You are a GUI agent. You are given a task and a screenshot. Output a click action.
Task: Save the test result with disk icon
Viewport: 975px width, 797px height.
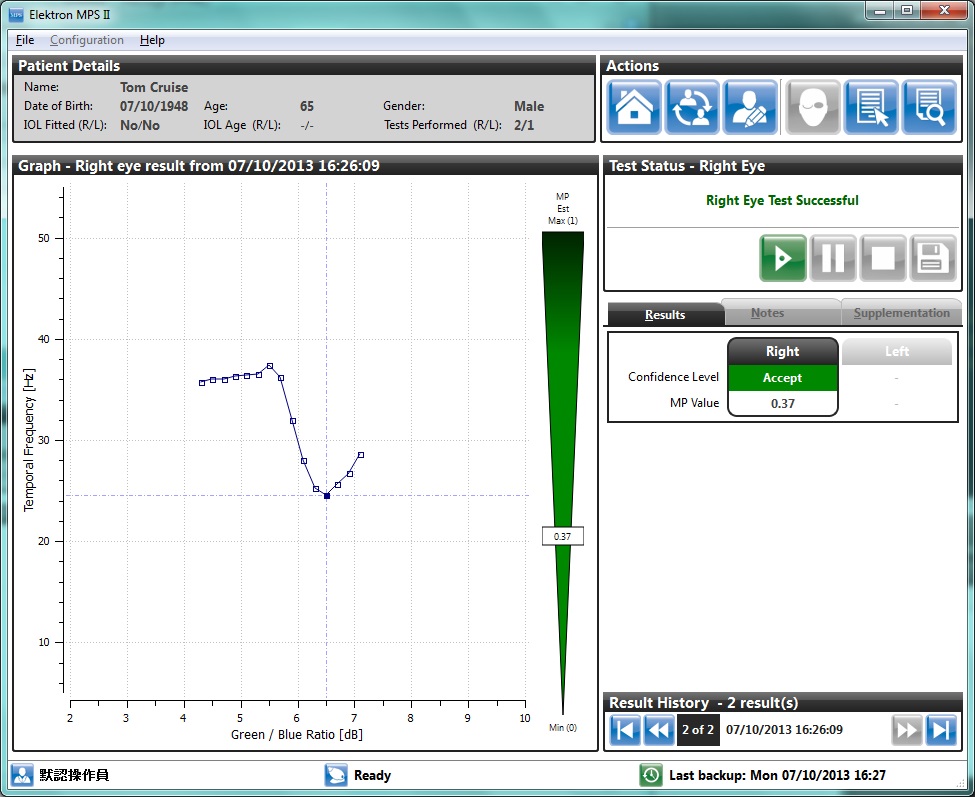(x=932, y=258)
